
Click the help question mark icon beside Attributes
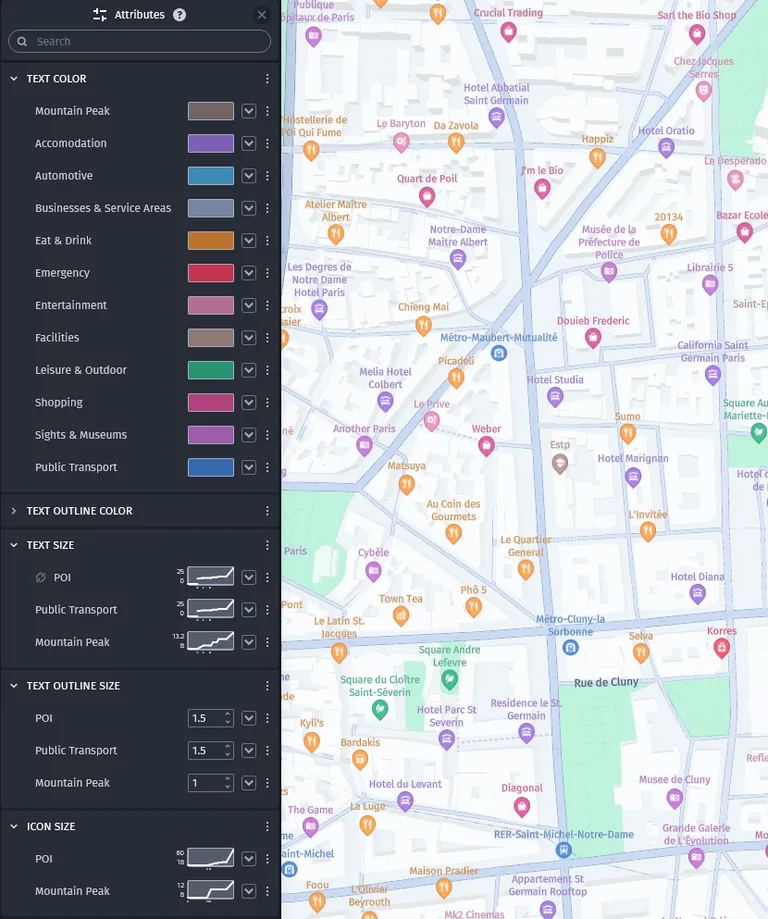(179, 15)
